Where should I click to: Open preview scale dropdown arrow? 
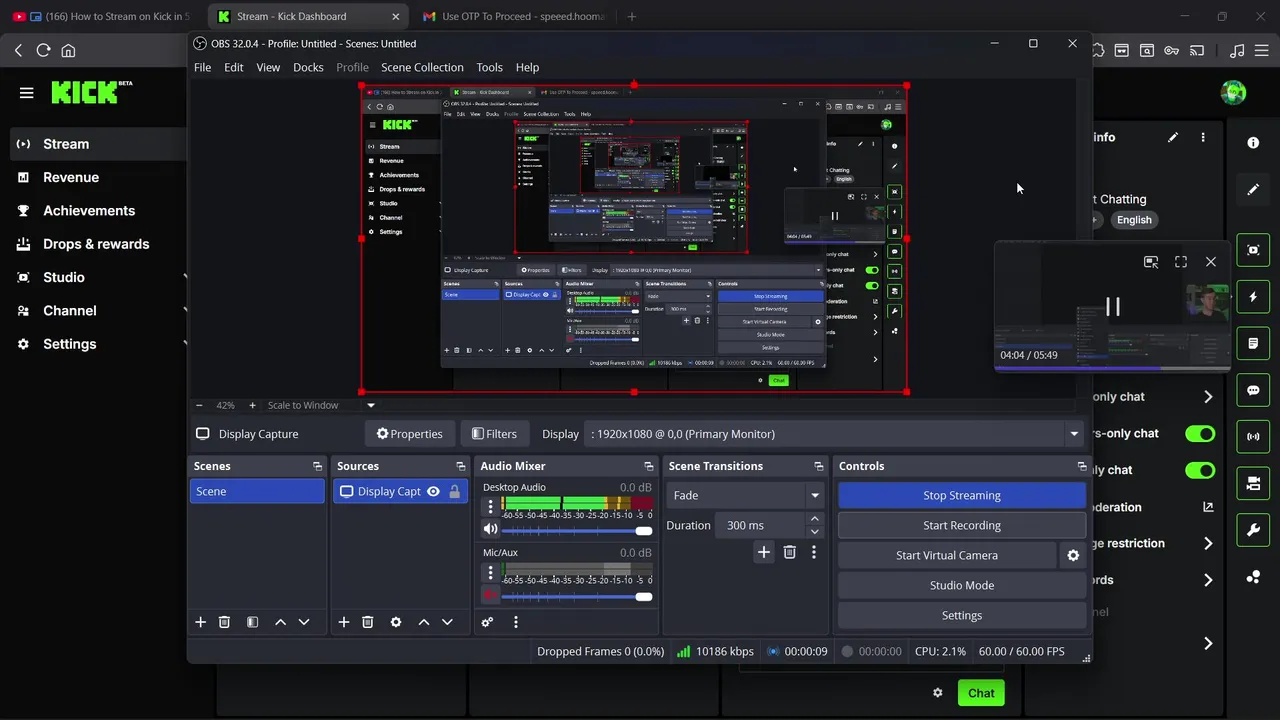371,405
